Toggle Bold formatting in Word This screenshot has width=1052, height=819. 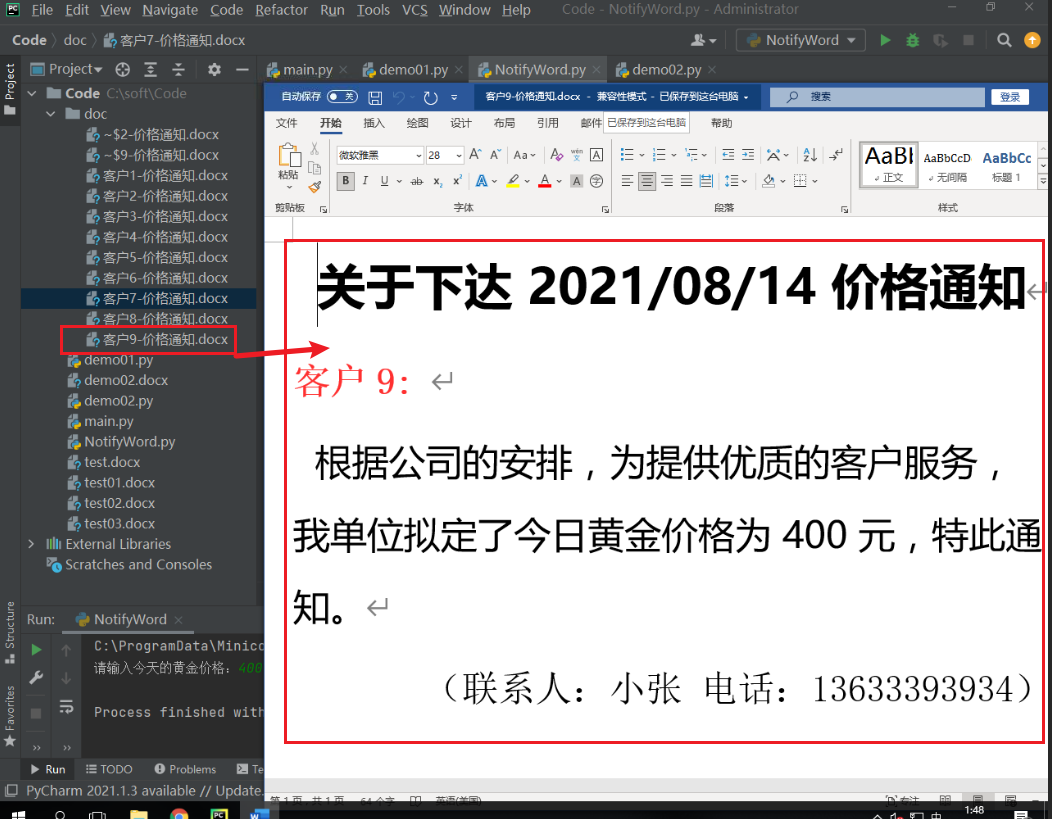346,181
